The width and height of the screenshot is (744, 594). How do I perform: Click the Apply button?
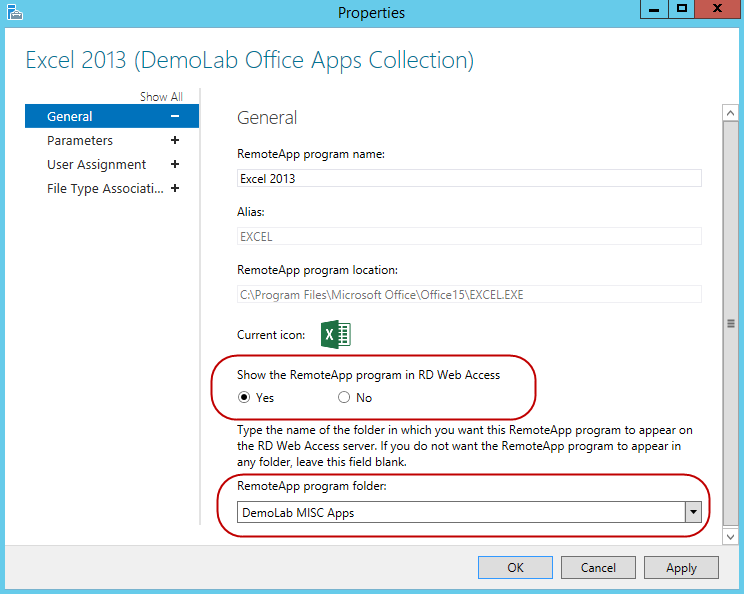coord(681,567)
